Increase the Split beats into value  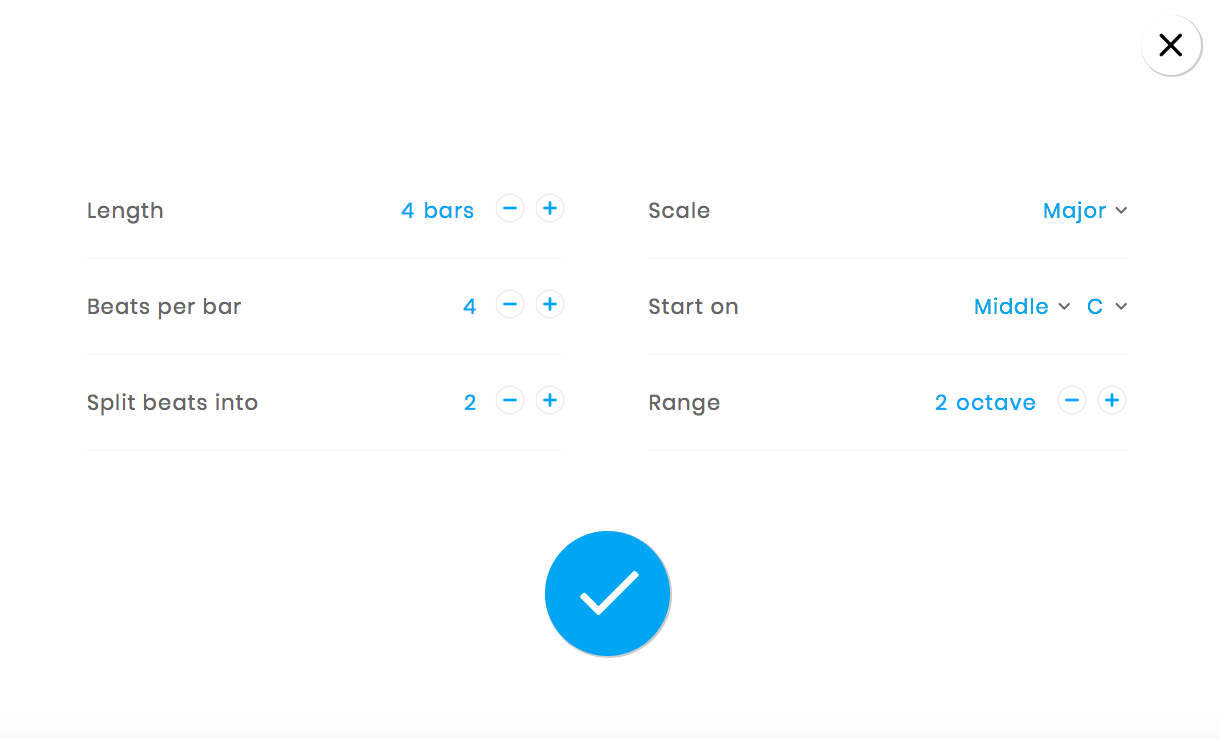(x=549, y=400)
